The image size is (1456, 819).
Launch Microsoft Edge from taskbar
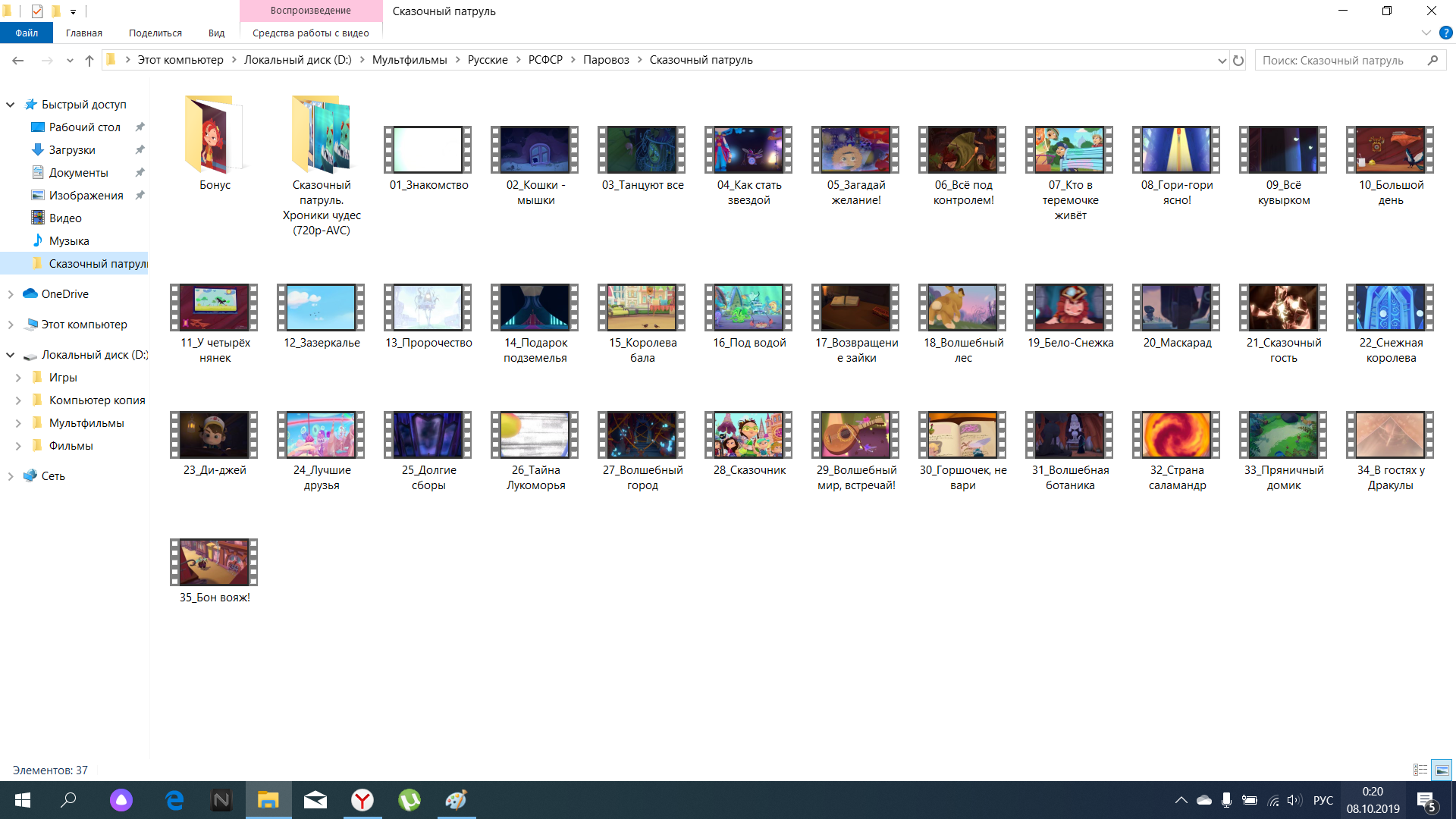(x=174, y=800)
